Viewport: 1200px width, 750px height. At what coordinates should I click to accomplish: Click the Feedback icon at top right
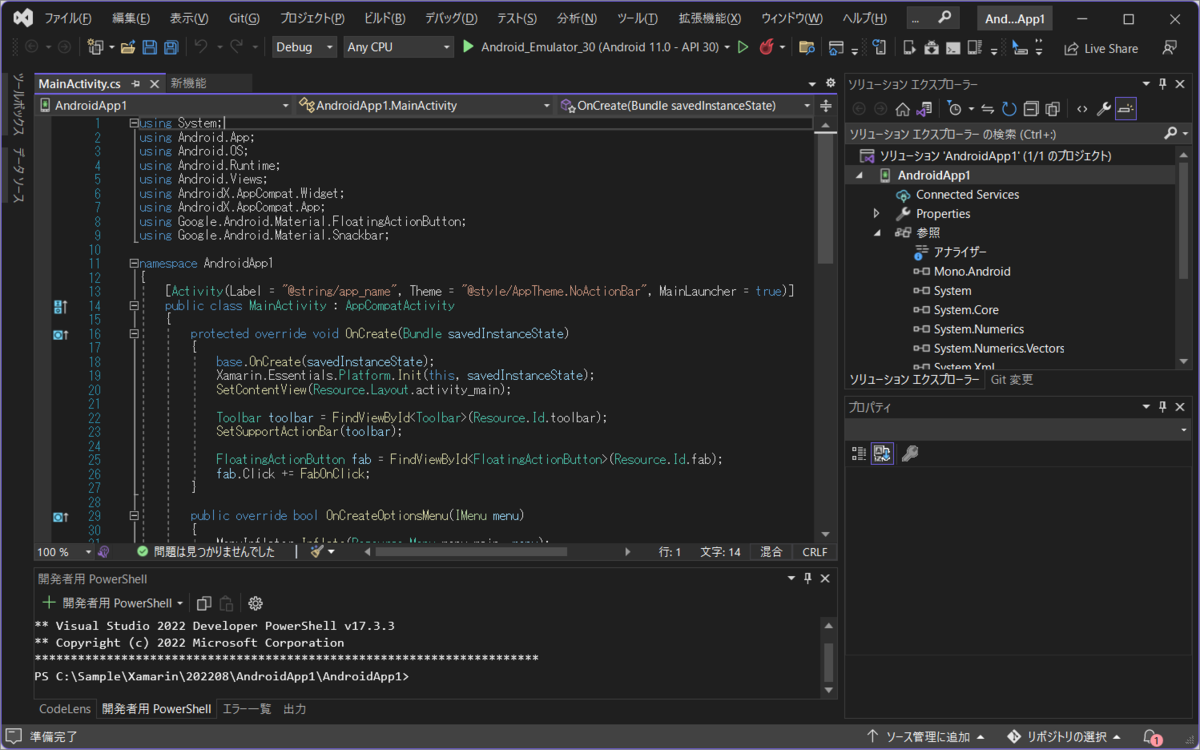point(1169,47)
